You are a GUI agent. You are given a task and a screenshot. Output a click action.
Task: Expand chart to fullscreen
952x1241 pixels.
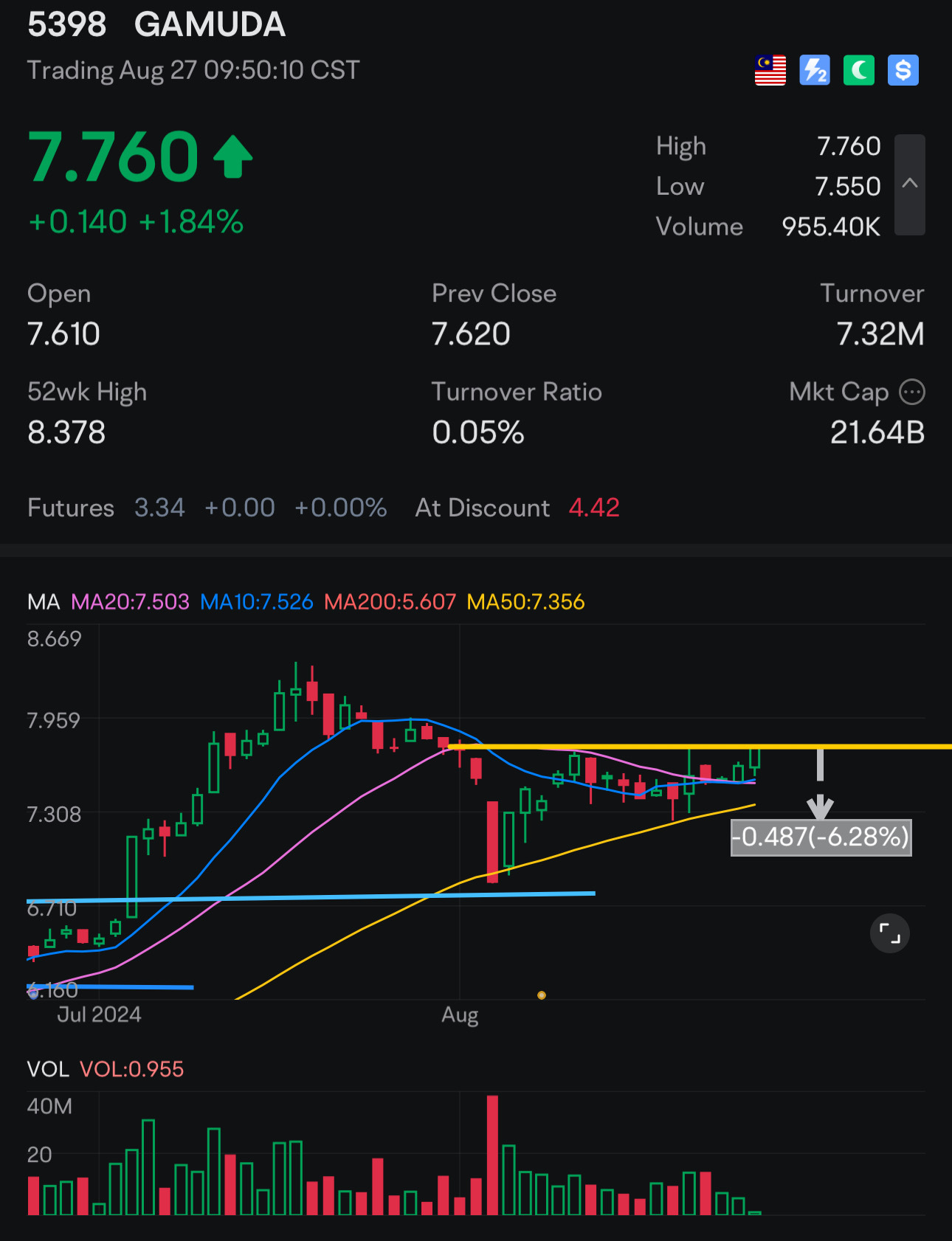tap(890, 934)
